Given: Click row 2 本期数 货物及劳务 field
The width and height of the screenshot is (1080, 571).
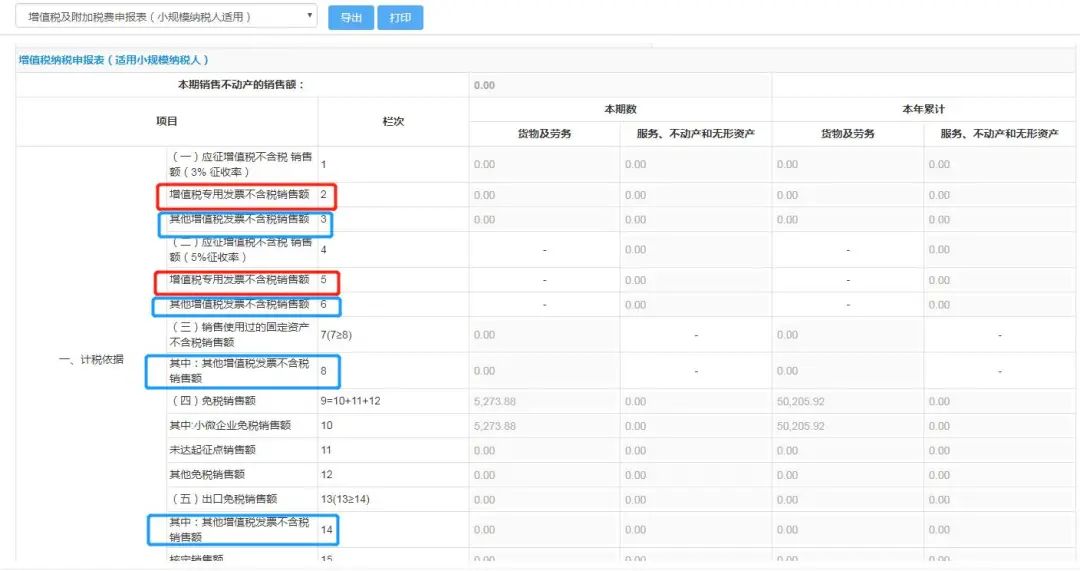Looking at the screenshot, I should click(x=544, y=195).
